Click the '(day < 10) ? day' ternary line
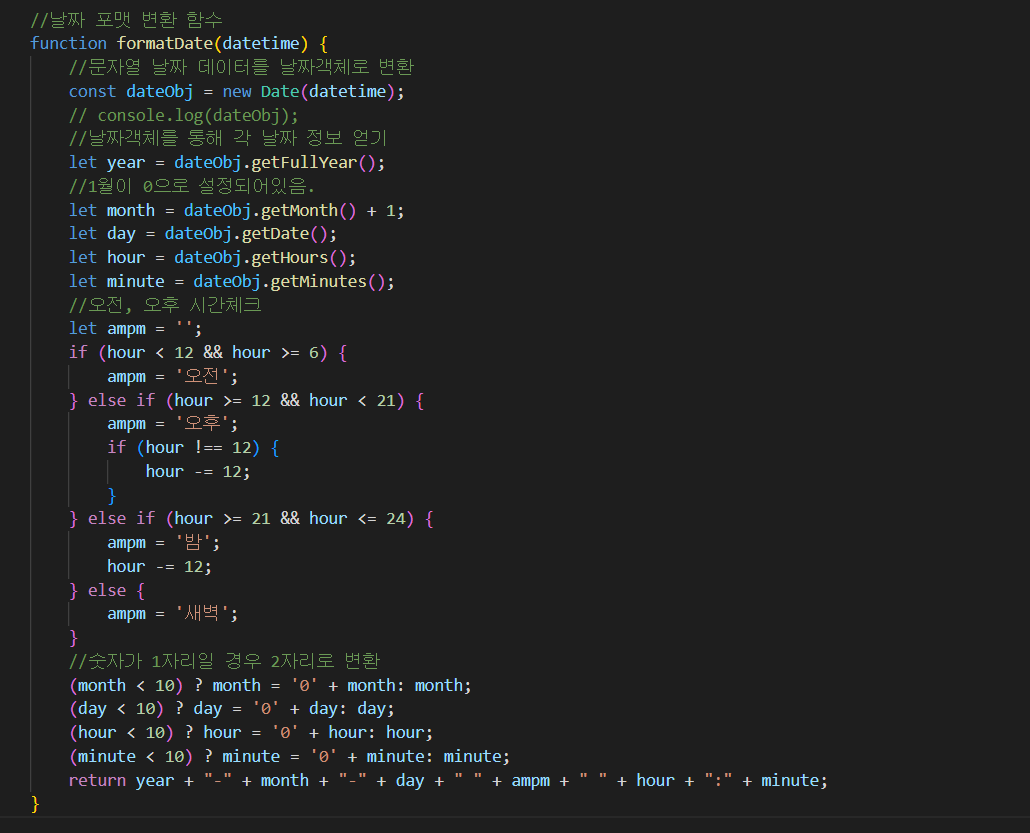This screenshot has height=833, width=1030. (232, 709)
